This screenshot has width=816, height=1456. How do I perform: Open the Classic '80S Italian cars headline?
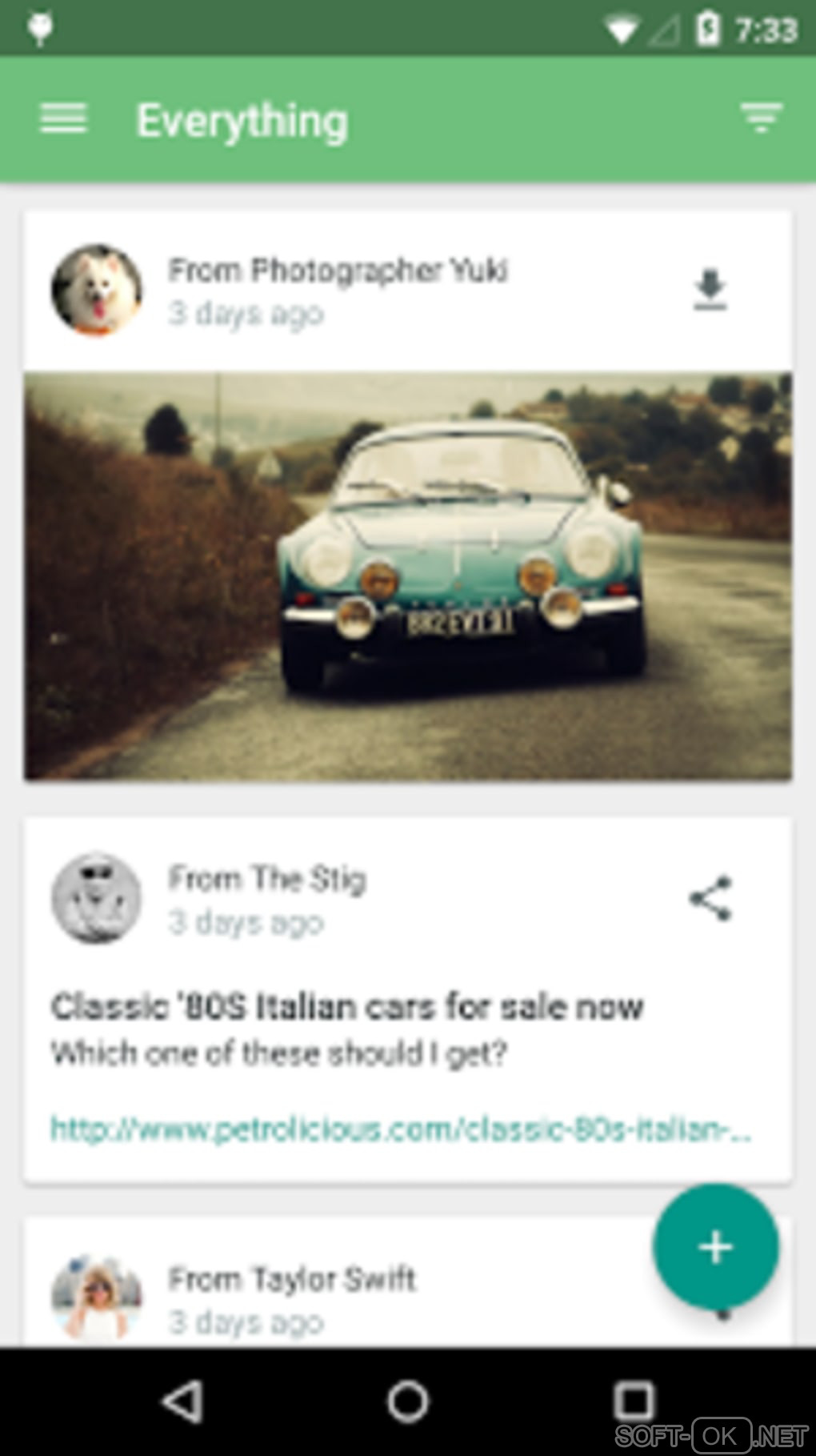click(x=347, y=1007)
